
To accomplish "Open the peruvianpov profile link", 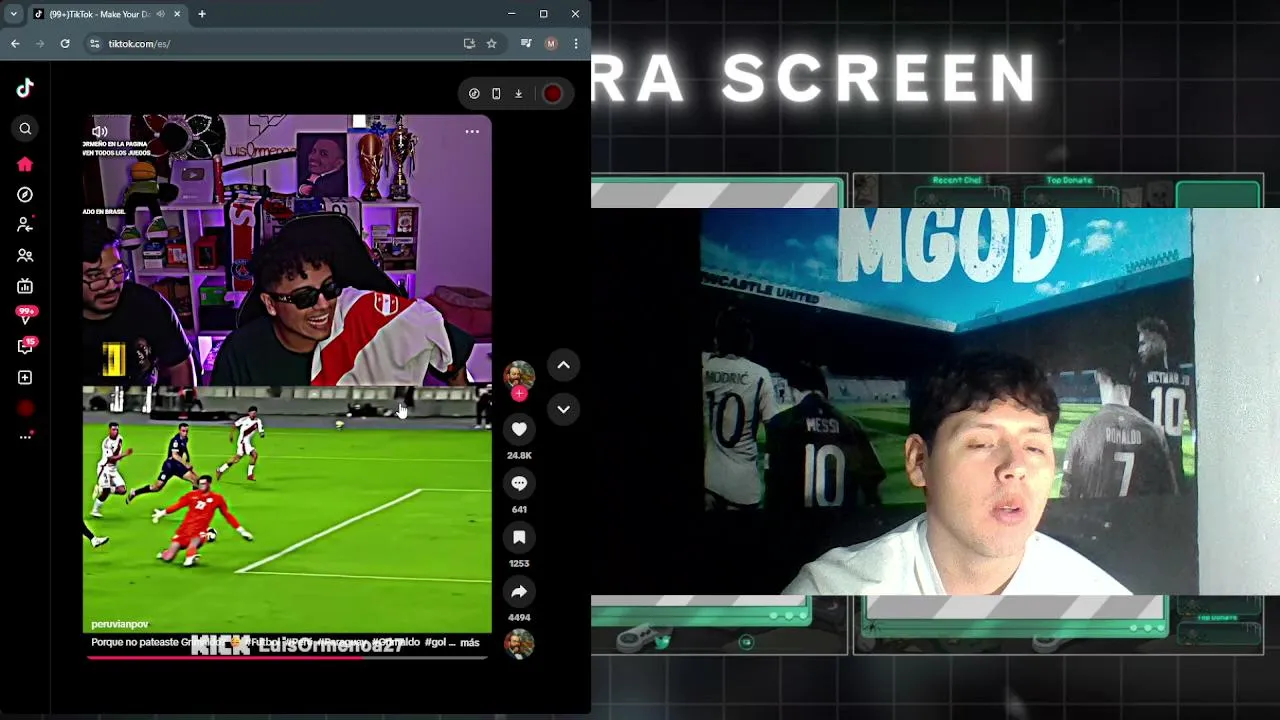I will pyautogui.click(x=119, y=624).
